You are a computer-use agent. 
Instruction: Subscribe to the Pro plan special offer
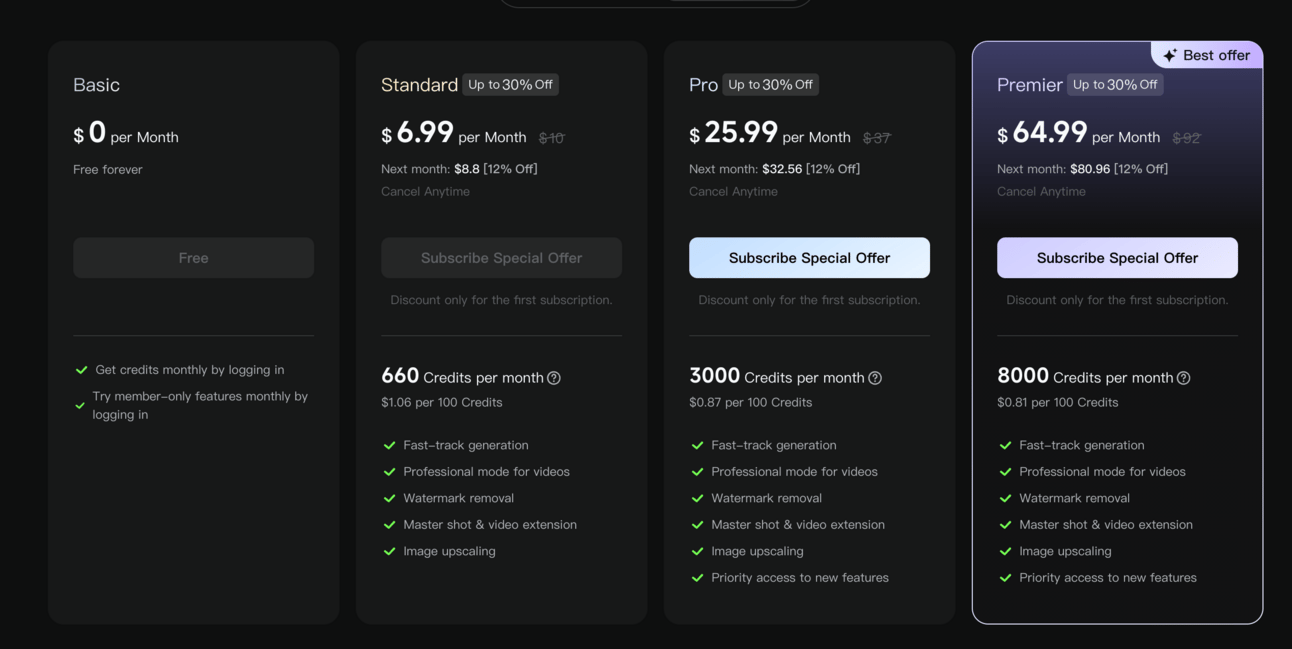click(809, 258)
